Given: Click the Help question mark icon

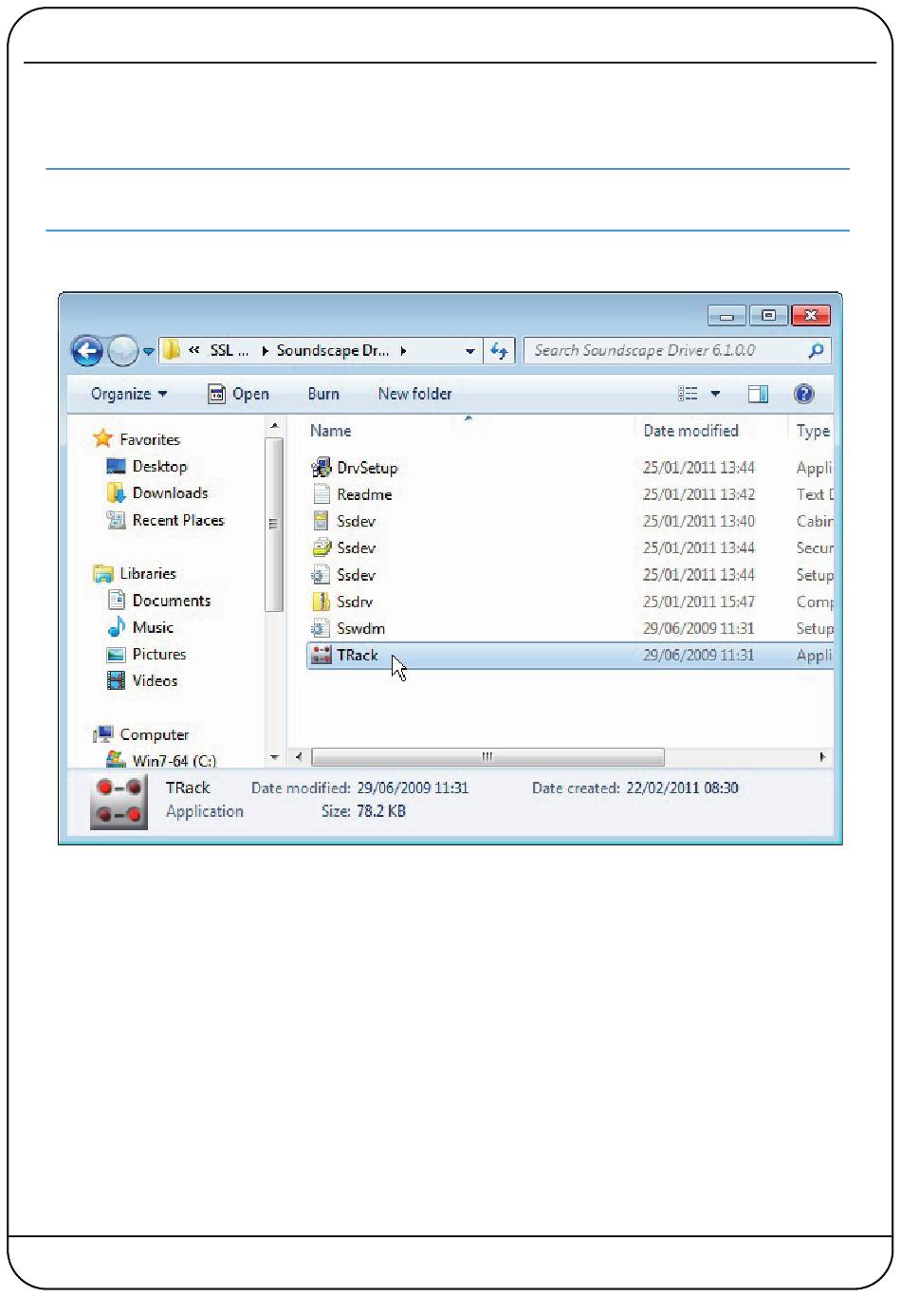Looking at the screenshot, I should coord(803,394).
